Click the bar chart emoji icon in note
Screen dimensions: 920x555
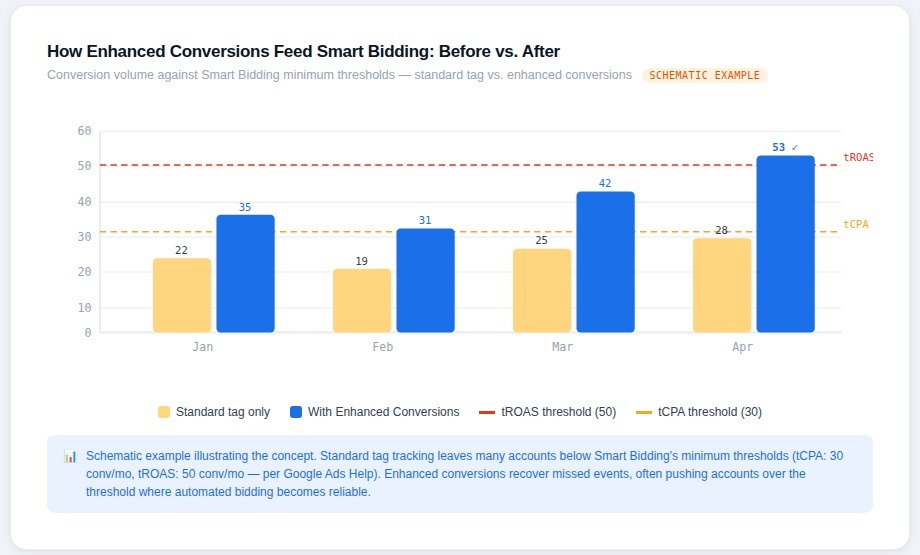[x=70, y=456]
